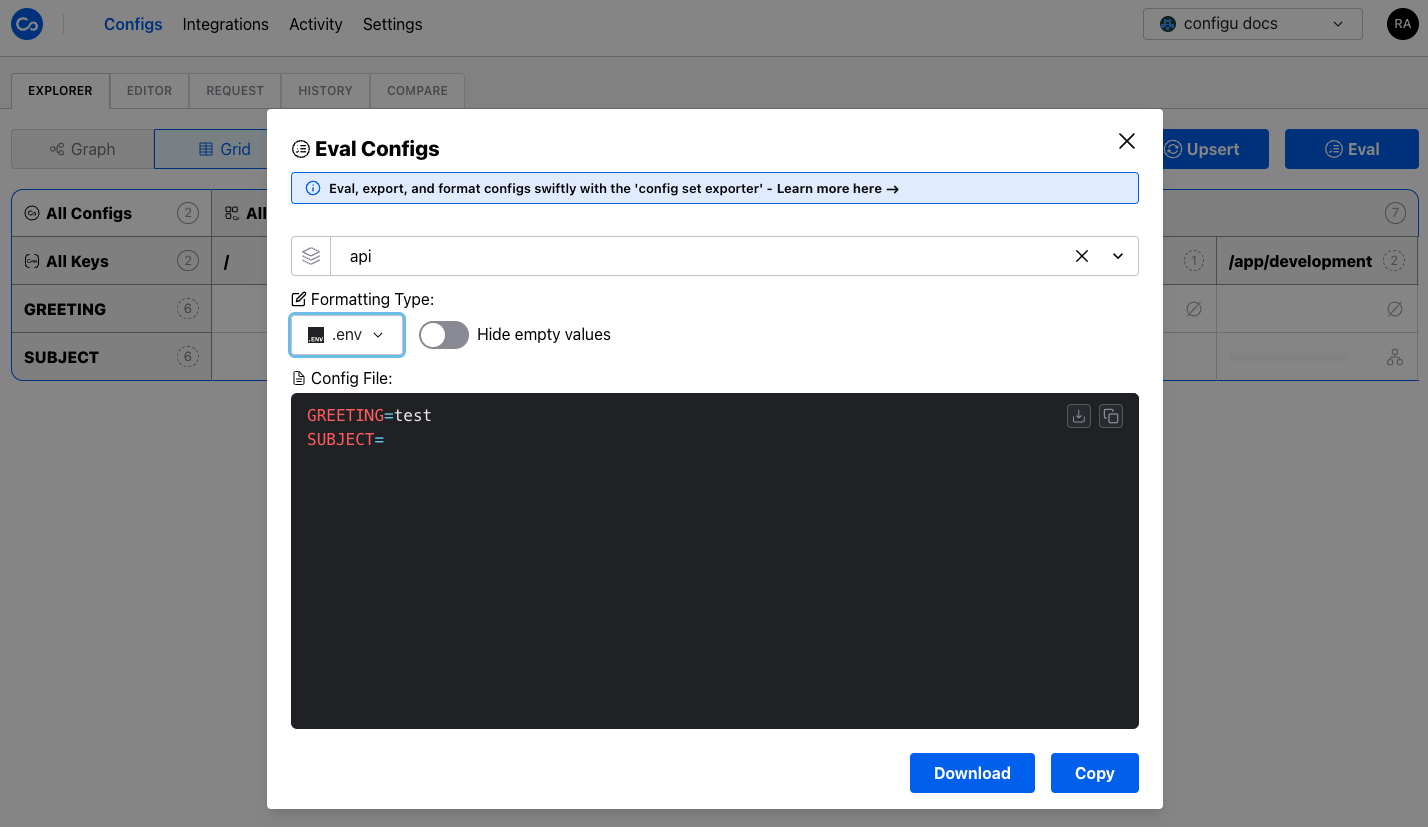Click the empty-value icon in /app/development GREETING cell

coord(1395,310)
